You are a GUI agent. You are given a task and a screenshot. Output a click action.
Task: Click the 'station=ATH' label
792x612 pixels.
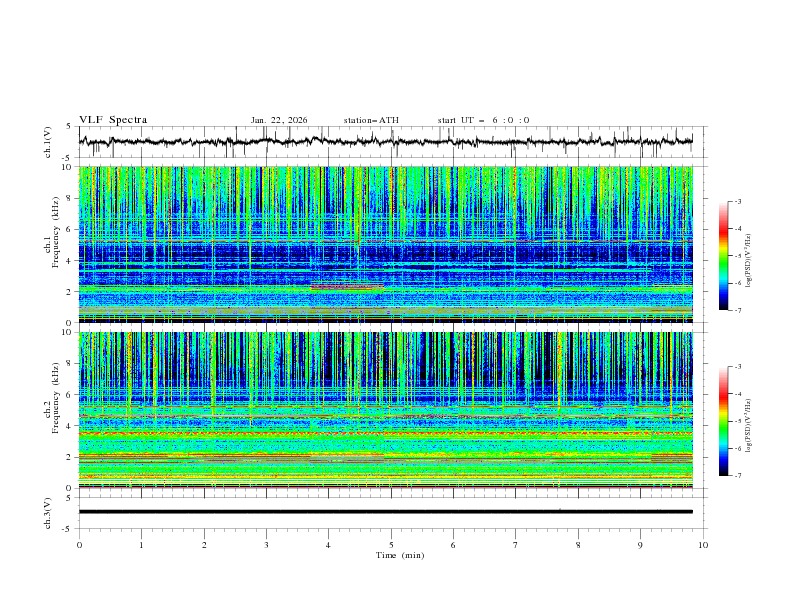point(371,120)
